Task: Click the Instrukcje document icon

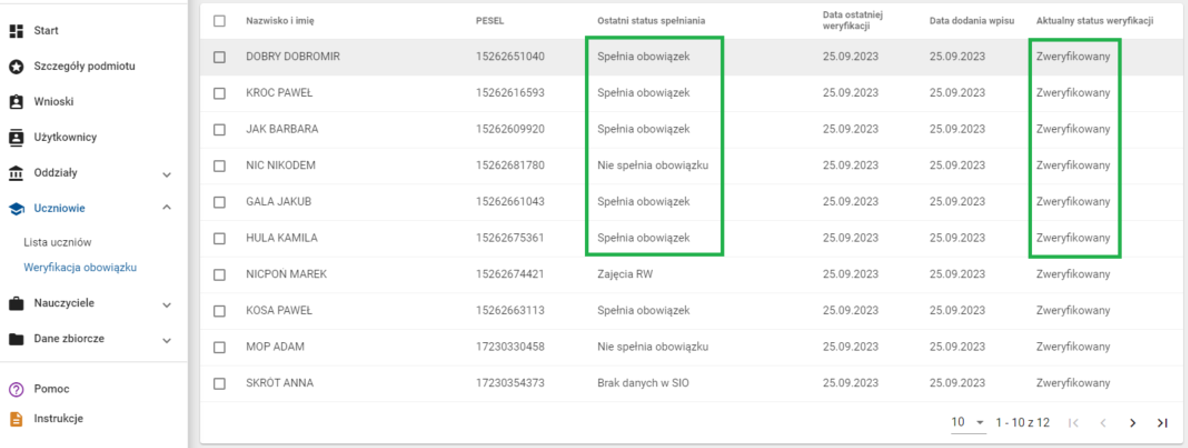Action: pos(16,418)
